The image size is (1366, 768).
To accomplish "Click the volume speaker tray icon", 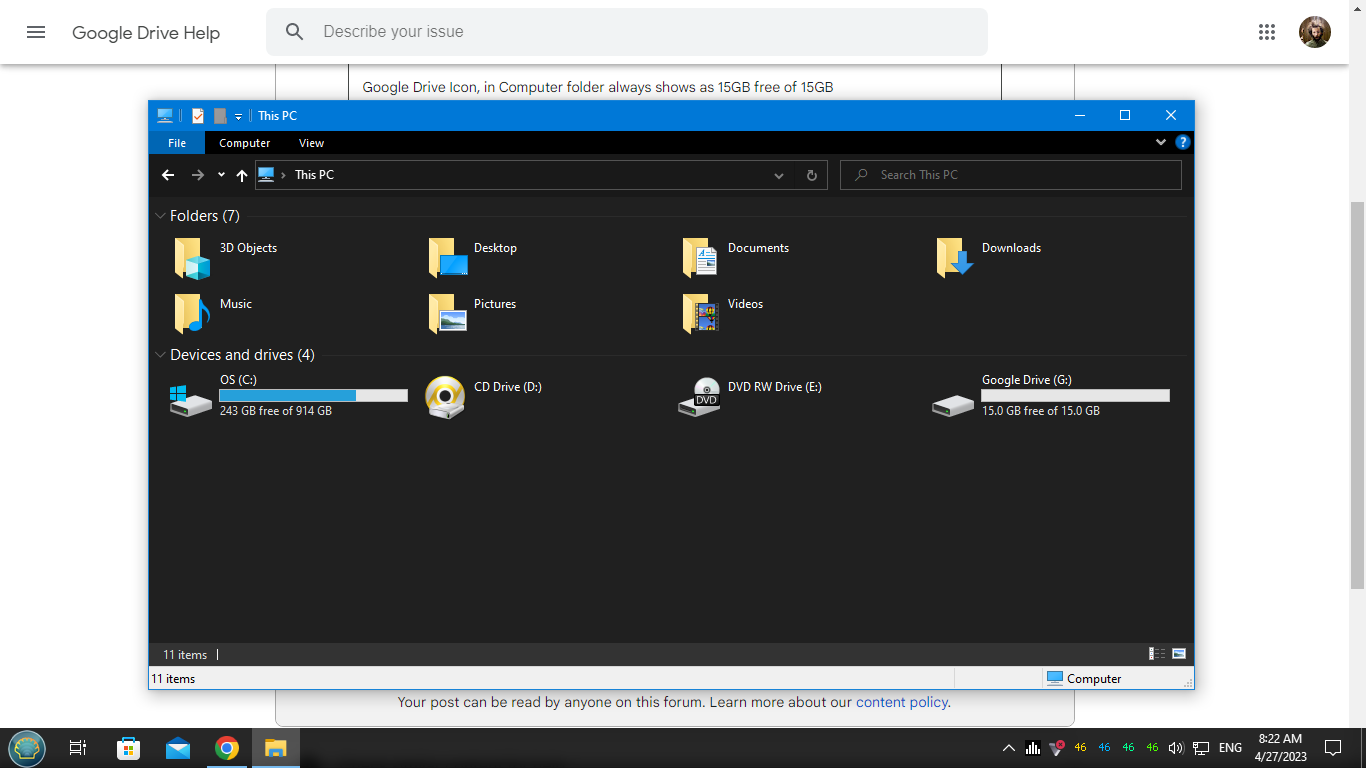I will tap(1176, 748).
